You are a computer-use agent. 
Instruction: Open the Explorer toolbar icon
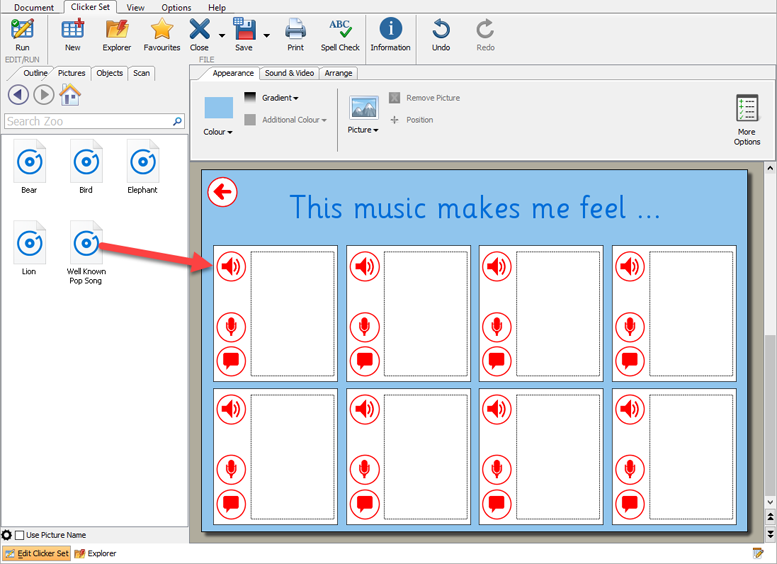117,33
